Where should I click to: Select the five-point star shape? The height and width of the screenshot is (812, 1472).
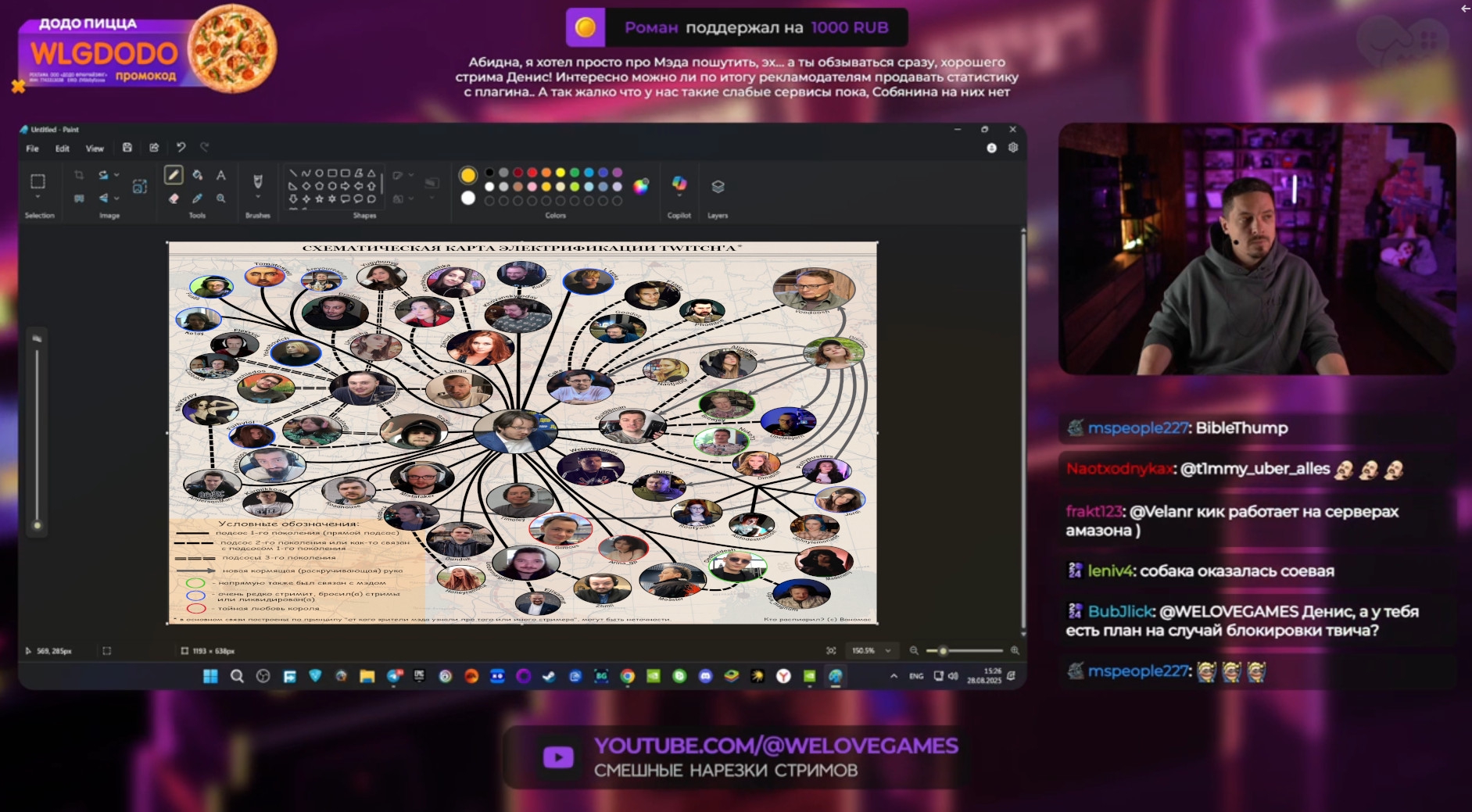[x=319, y=199]
